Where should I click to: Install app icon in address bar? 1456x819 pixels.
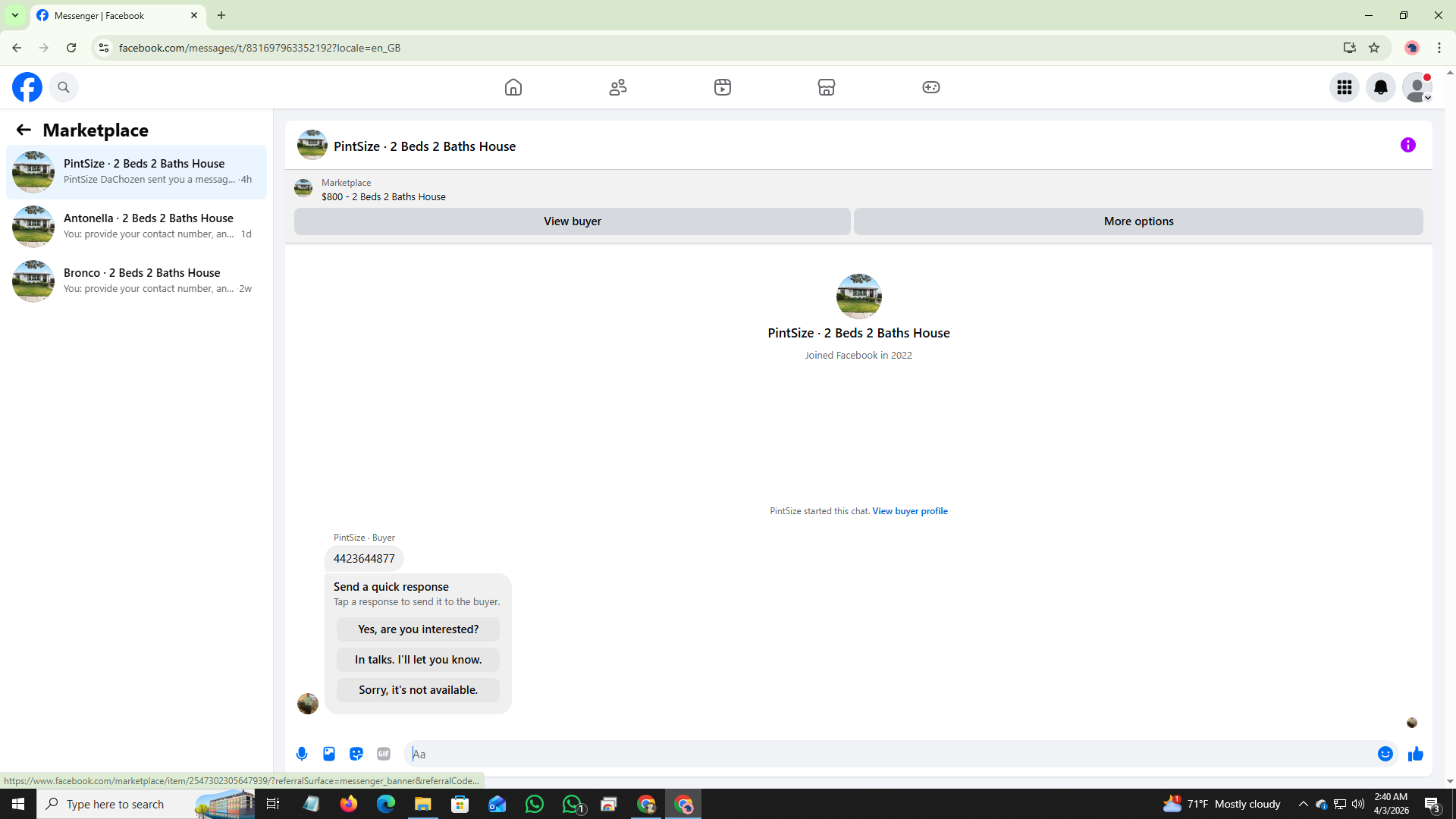[x=1350, y=48]
